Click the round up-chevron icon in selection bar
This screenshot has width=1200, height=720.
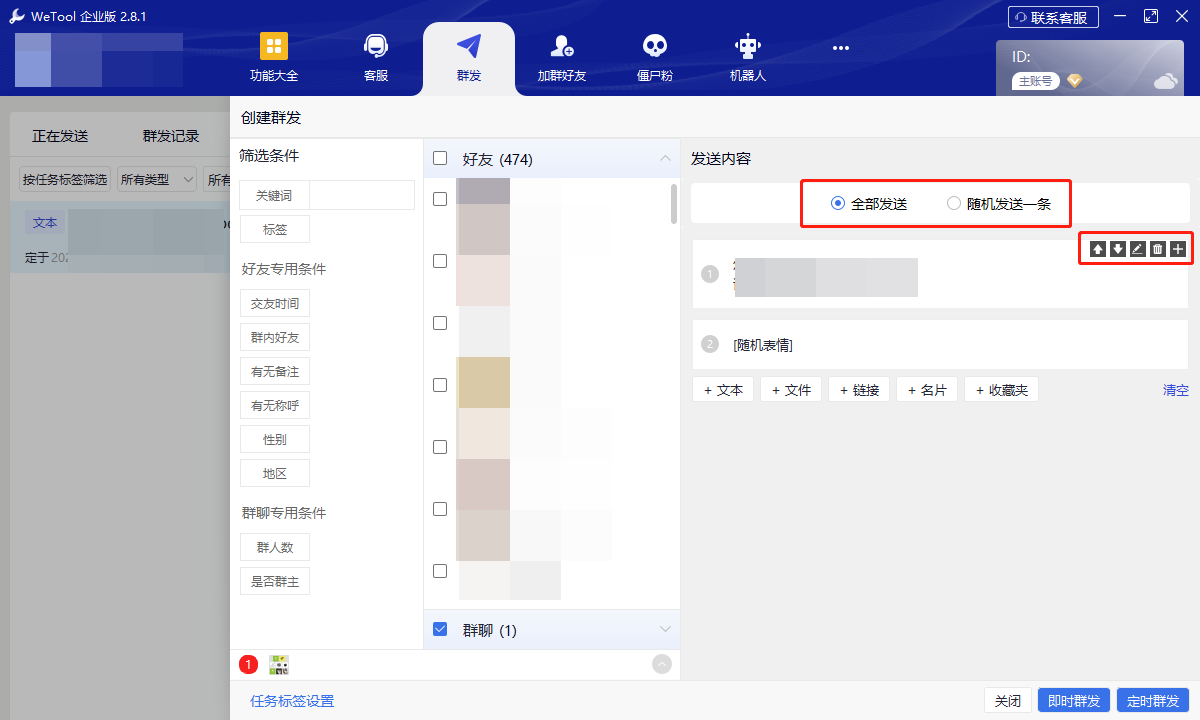click(x=662, y=663)
